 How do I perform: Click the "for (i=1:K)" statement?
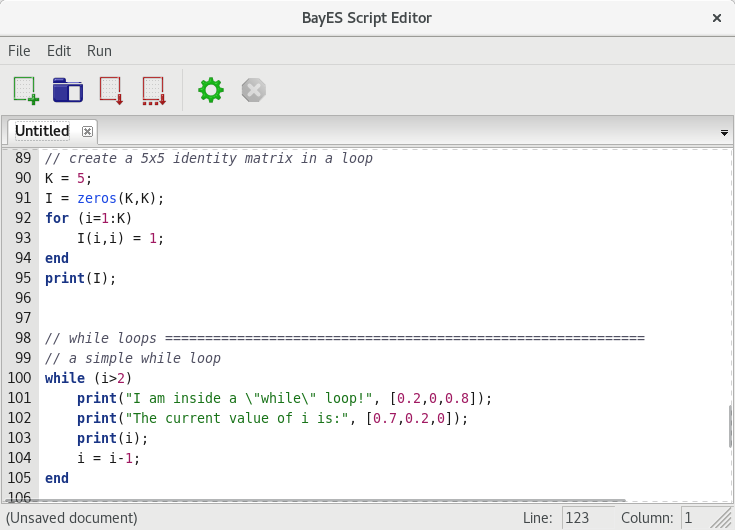(x=89, y=218)
